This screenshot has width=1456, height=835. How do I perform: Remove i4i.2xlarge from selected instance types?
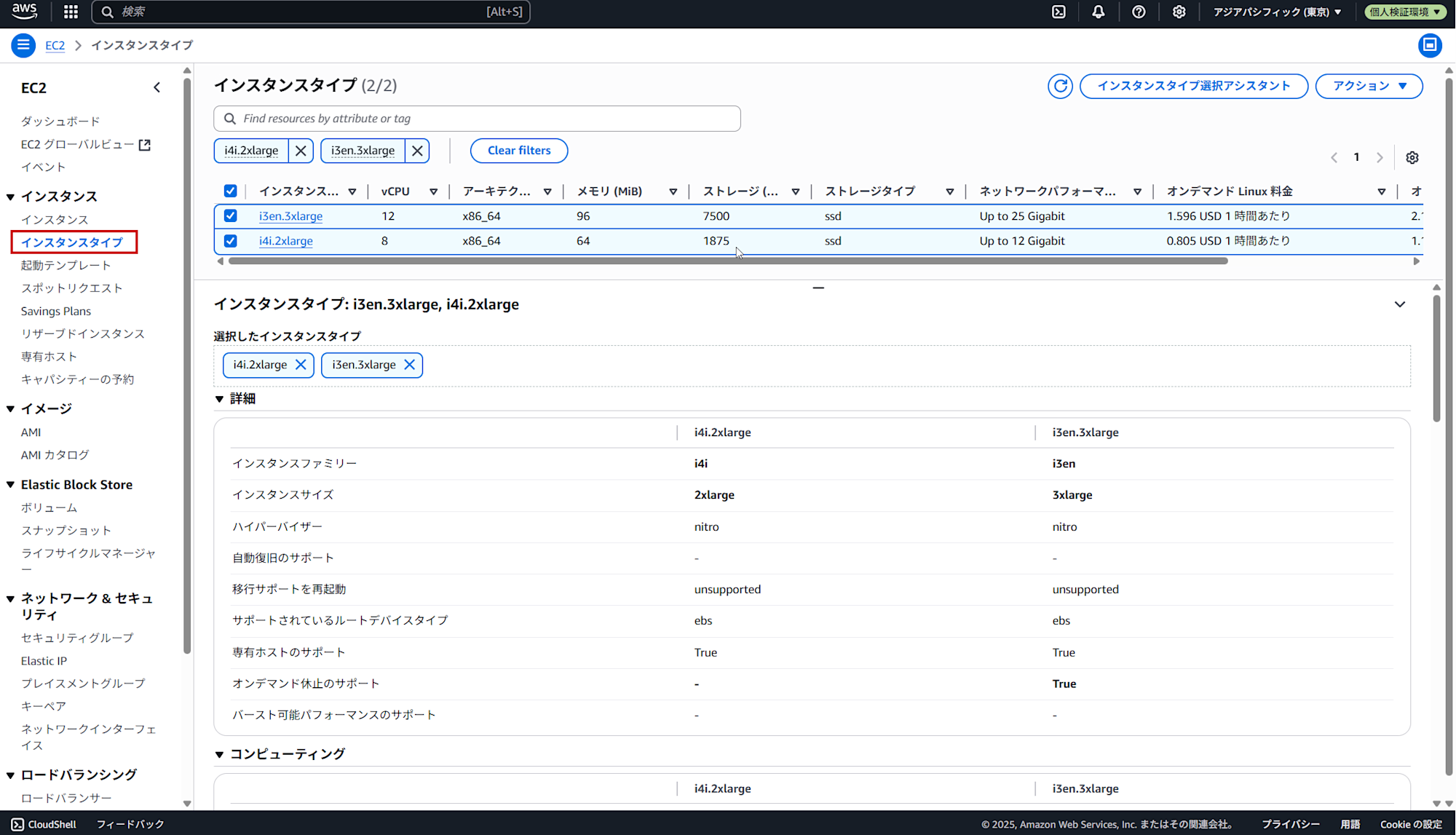[x=301, y=365]
